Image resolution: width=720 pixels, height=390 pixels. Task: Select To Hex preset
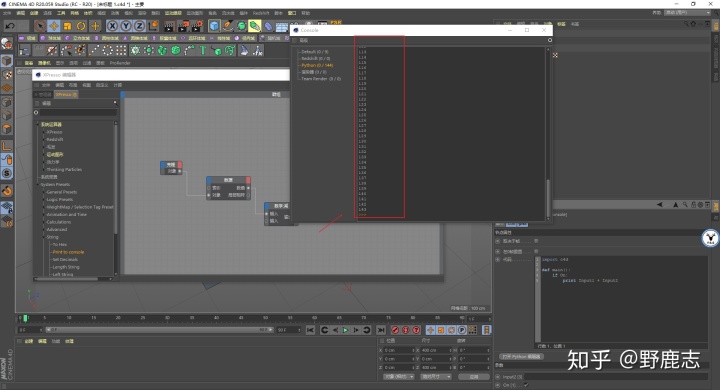coord(60,244)
